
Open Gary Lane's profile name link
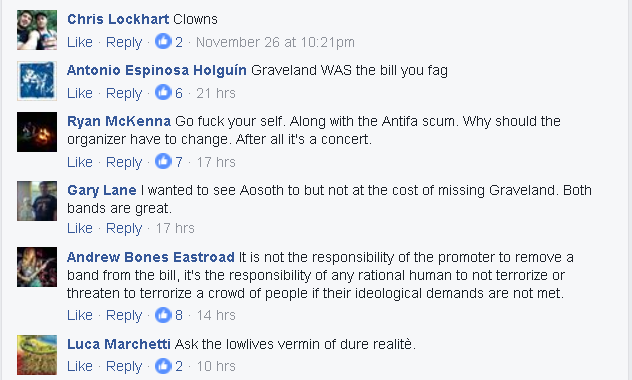click(x=102, y=190)
